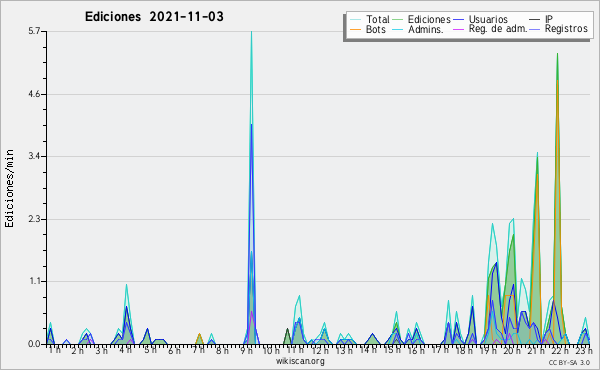Click the blue Usuarios legend line

[x=458, y=20]
